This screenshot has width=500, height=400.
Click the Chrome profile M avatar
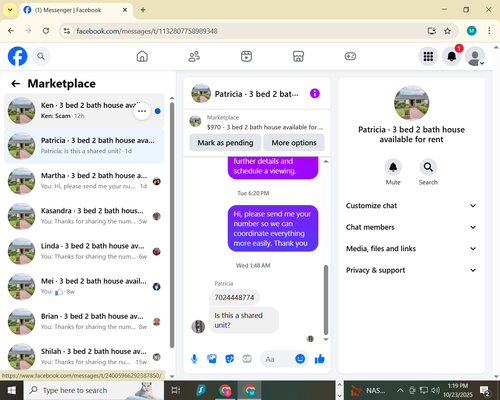tap(471, 31)
